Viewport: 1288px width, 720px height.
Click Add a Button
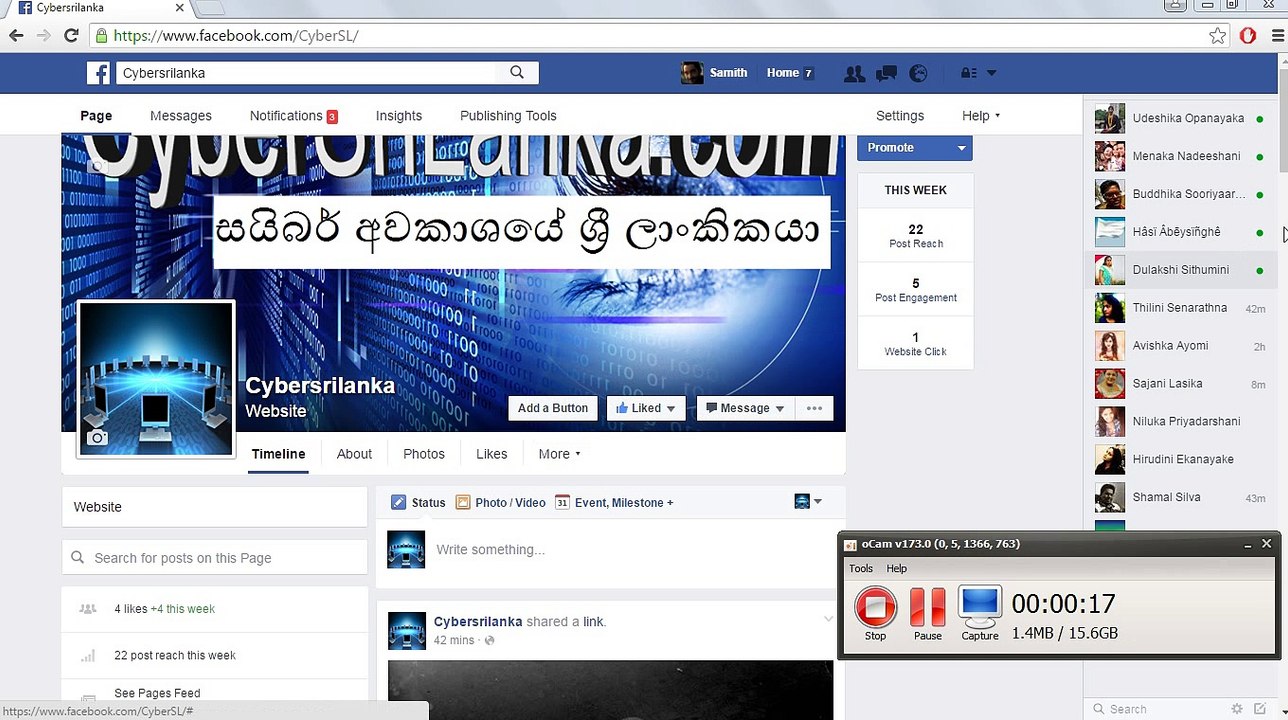click(x=553, y=408)
